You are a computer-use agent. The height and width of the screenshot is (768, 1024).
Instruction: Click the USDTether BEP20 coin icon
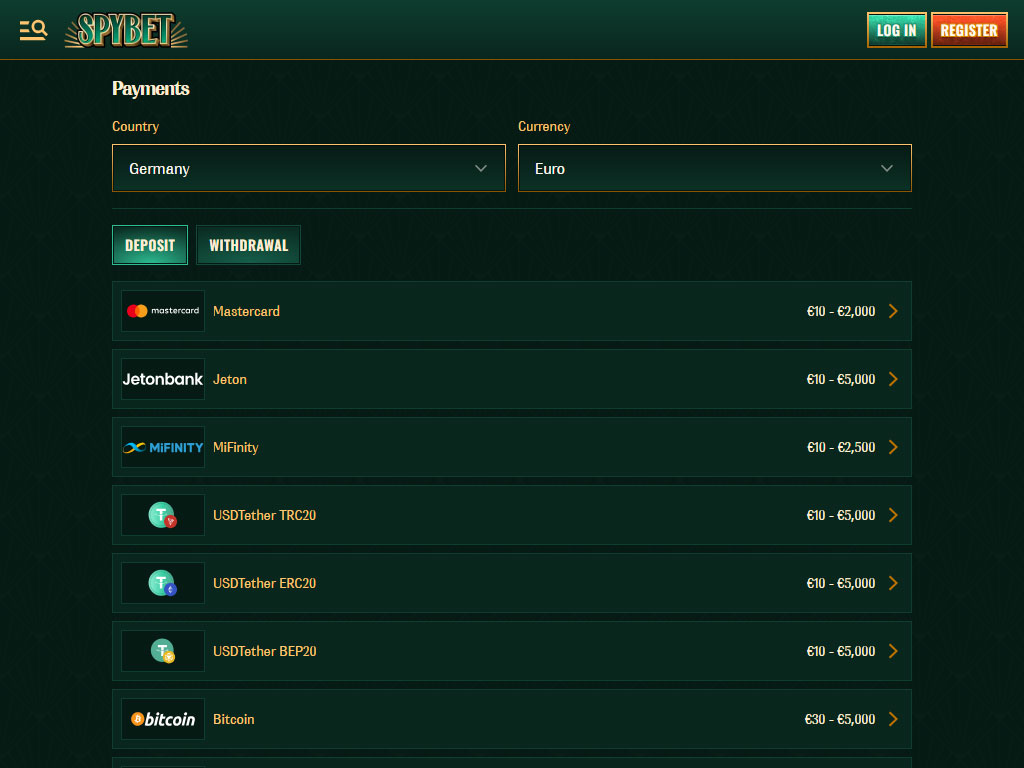pyautogui.click(x=163, y=651)
